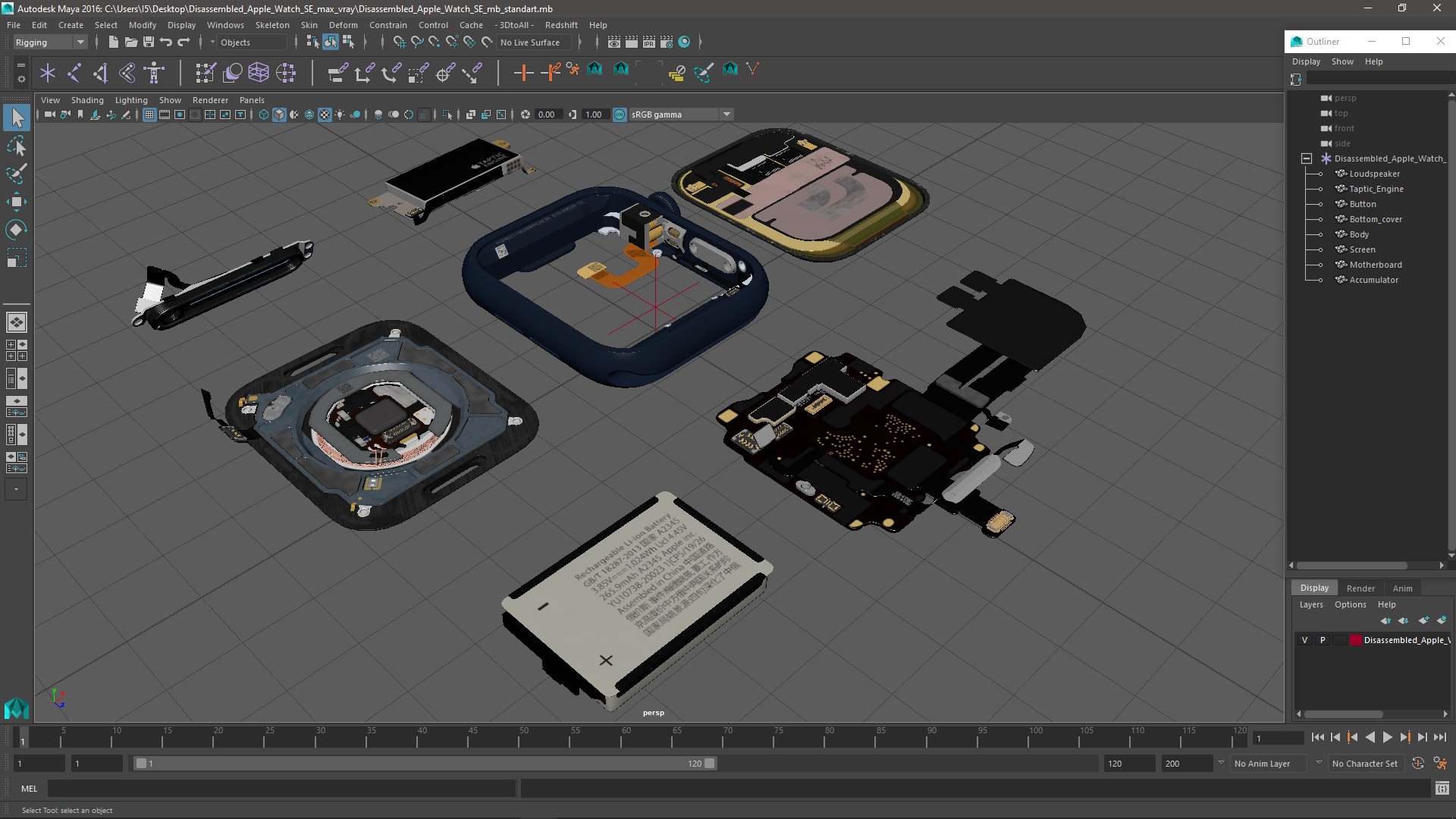
Task: Click frame 60 on the timeline
Action: tap(626, 737)
